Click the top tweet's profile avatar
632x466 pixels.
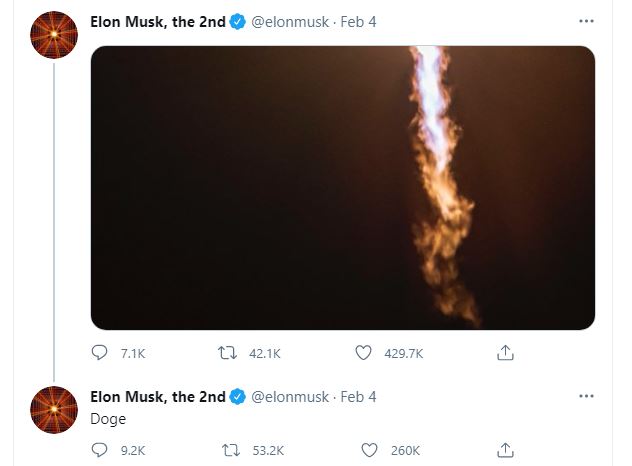[x=54, y=35]
